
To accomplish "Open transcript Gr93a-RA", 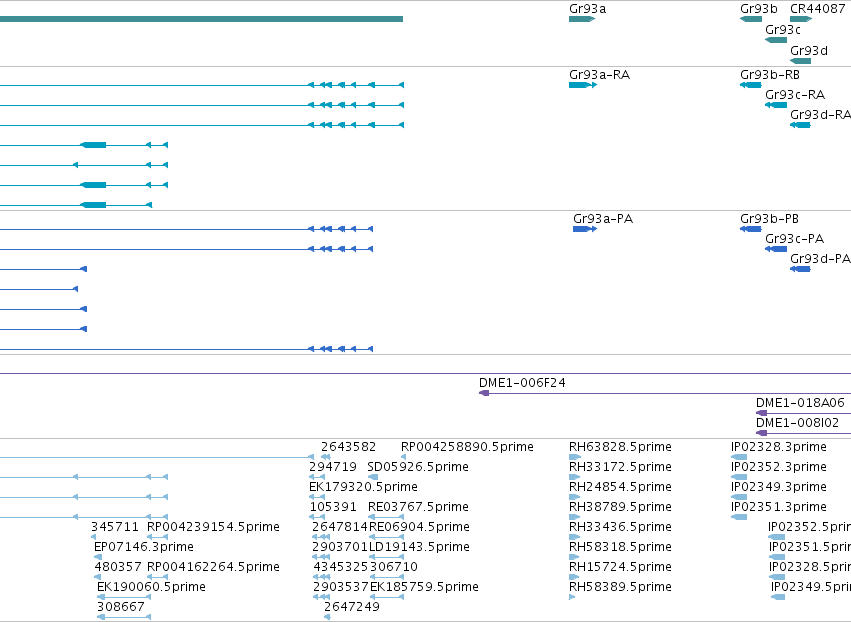I will [583, 85].
